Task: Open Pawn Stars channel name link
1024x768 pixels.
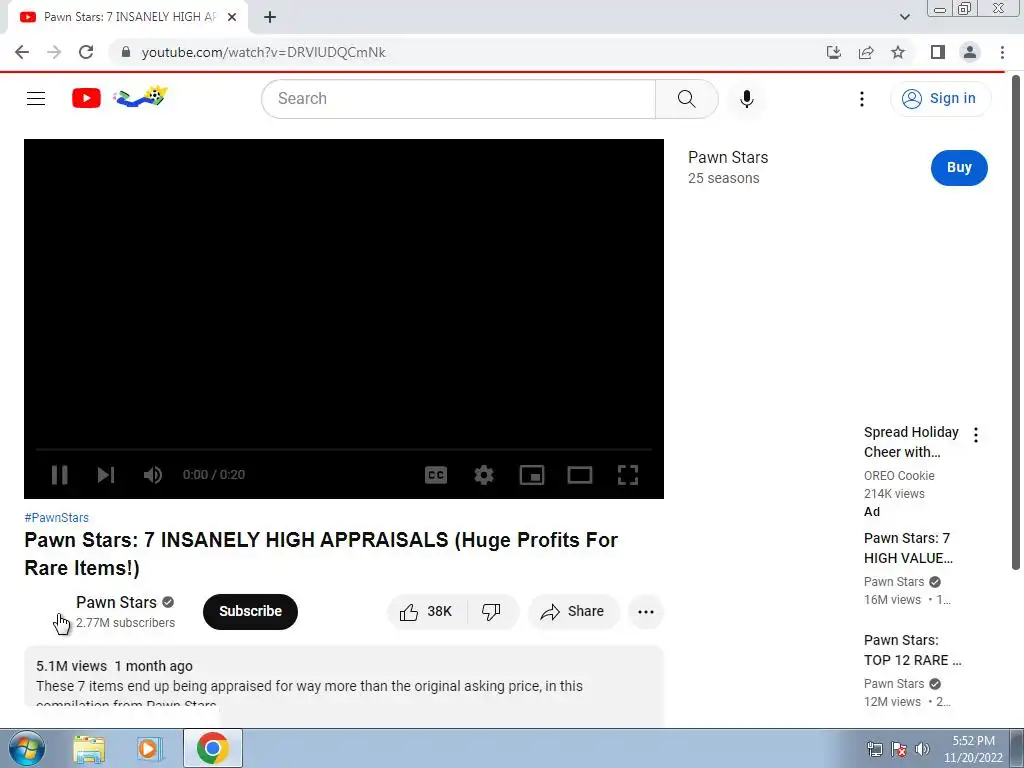Action: 116,602
